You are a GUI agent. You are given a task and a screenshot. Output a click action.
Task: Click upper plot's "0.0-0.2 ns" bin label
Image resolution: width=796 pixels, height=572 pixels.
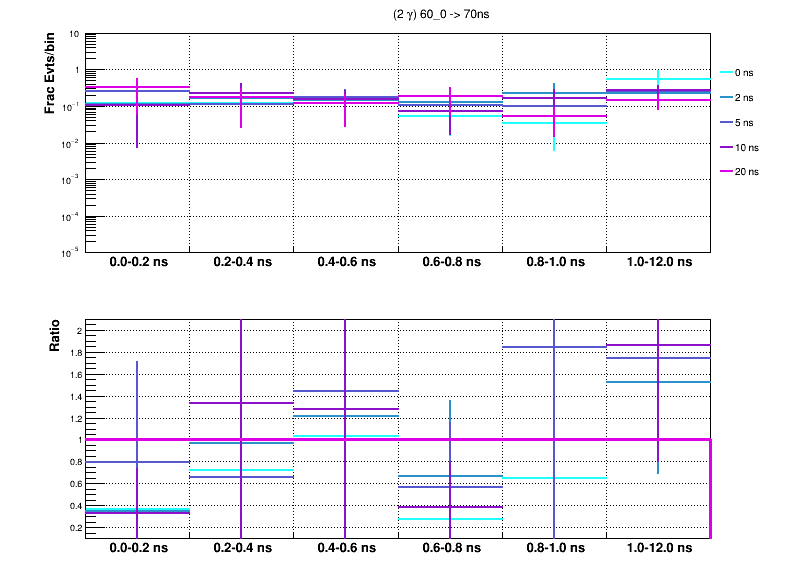[x=137, y=262]
